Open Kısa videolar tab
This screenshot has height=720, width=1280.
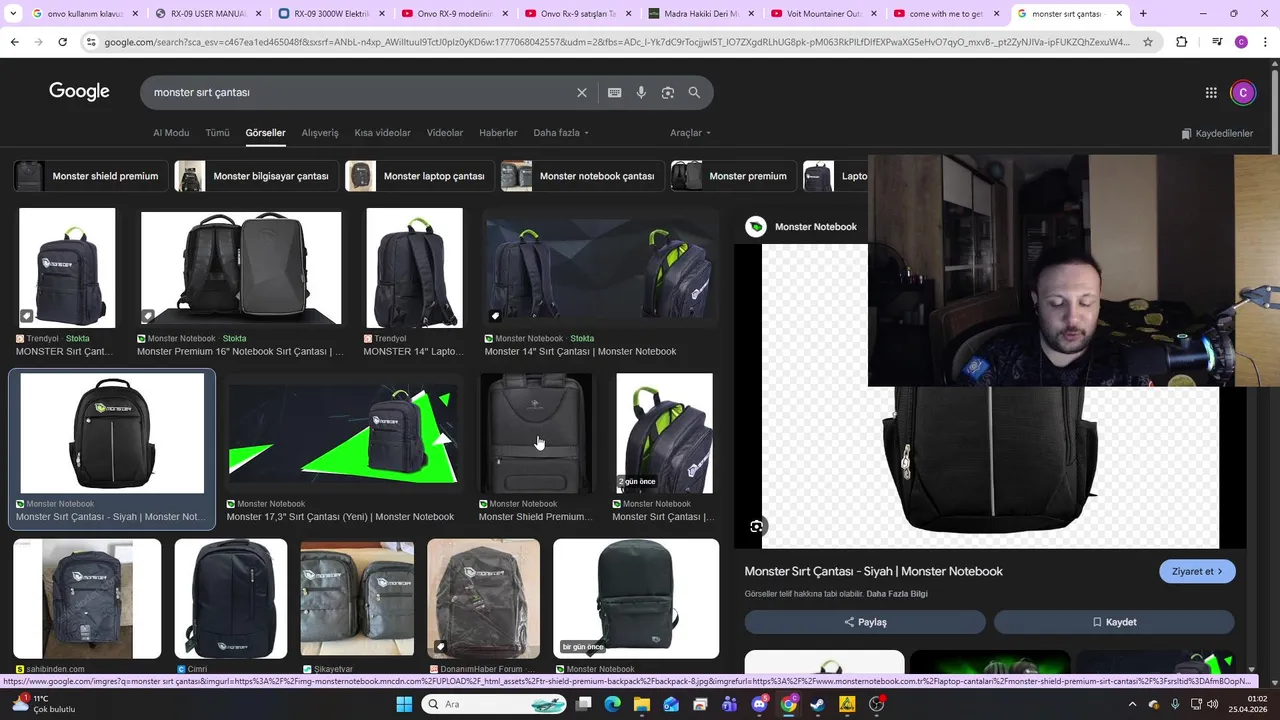coord(382,133)
